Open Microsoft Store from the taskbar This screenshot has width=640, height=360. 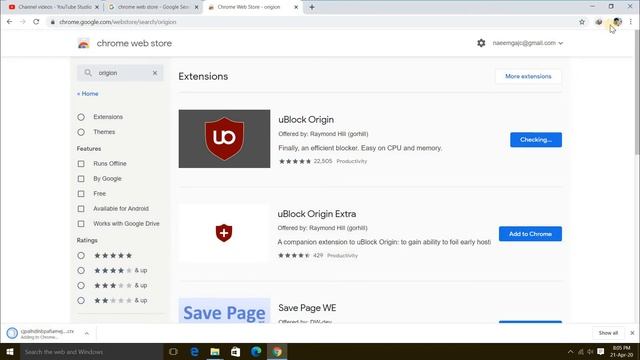pos(236,351)
